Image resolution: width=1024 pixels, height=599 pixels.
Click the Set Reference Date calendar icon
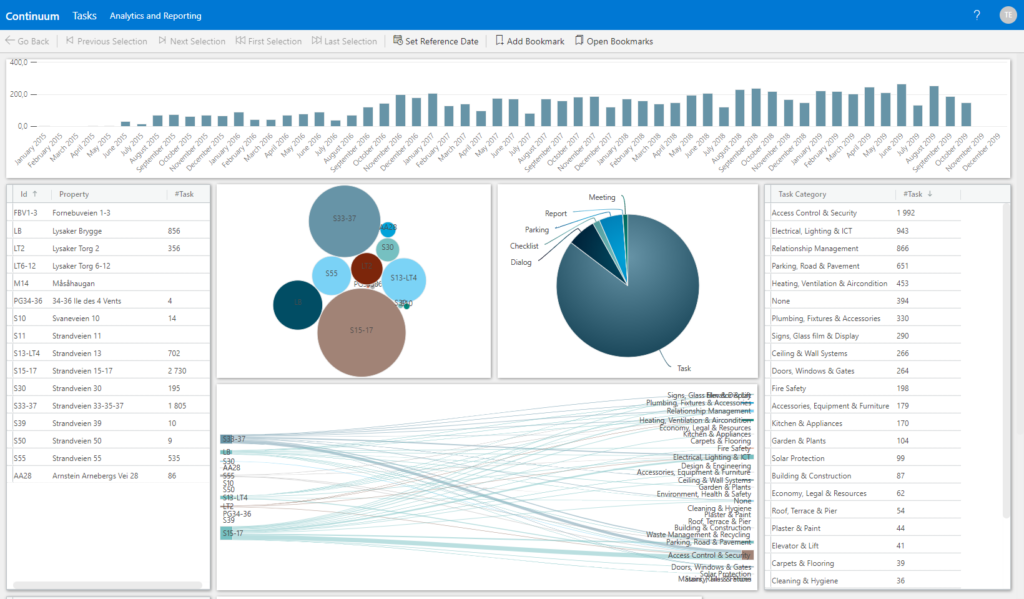pyautogui.click(x=397, y=41)
